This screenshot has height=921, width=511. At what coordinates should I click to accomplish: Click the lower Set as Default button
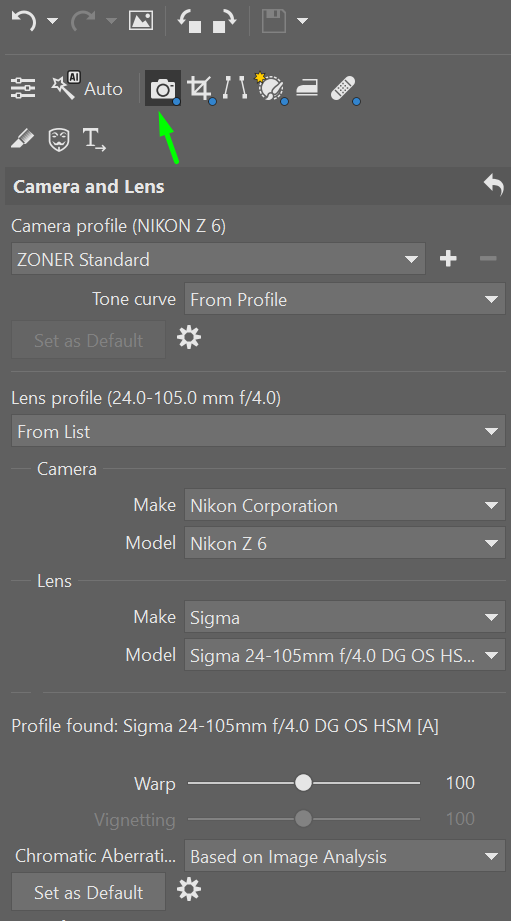[x=88, y=892]
